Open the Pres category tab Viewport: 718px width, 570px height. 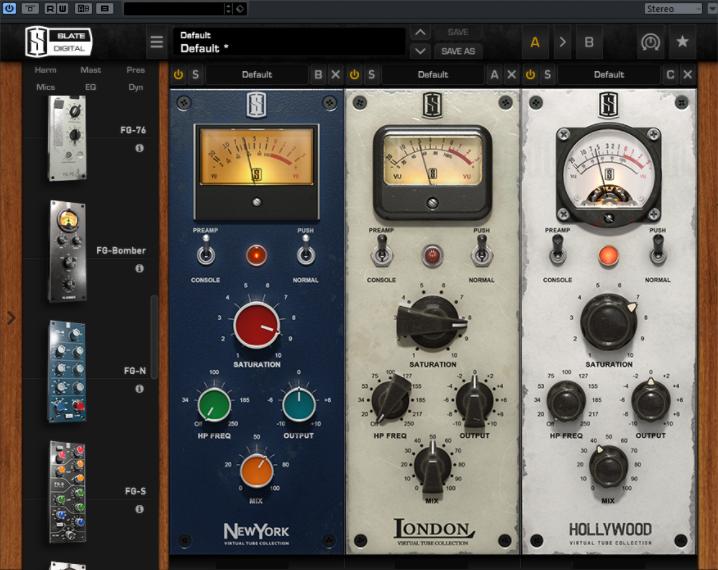pyautogui.click(x=136, y=70)
